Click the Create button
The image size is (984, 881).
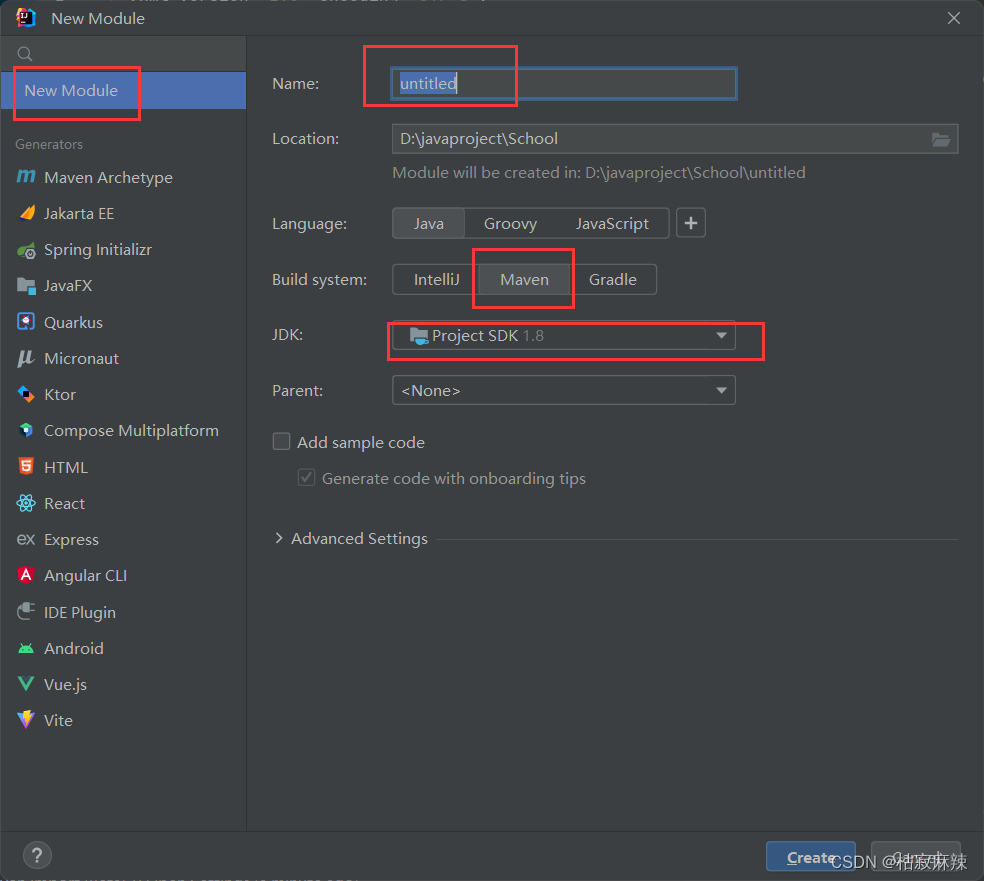811,857
